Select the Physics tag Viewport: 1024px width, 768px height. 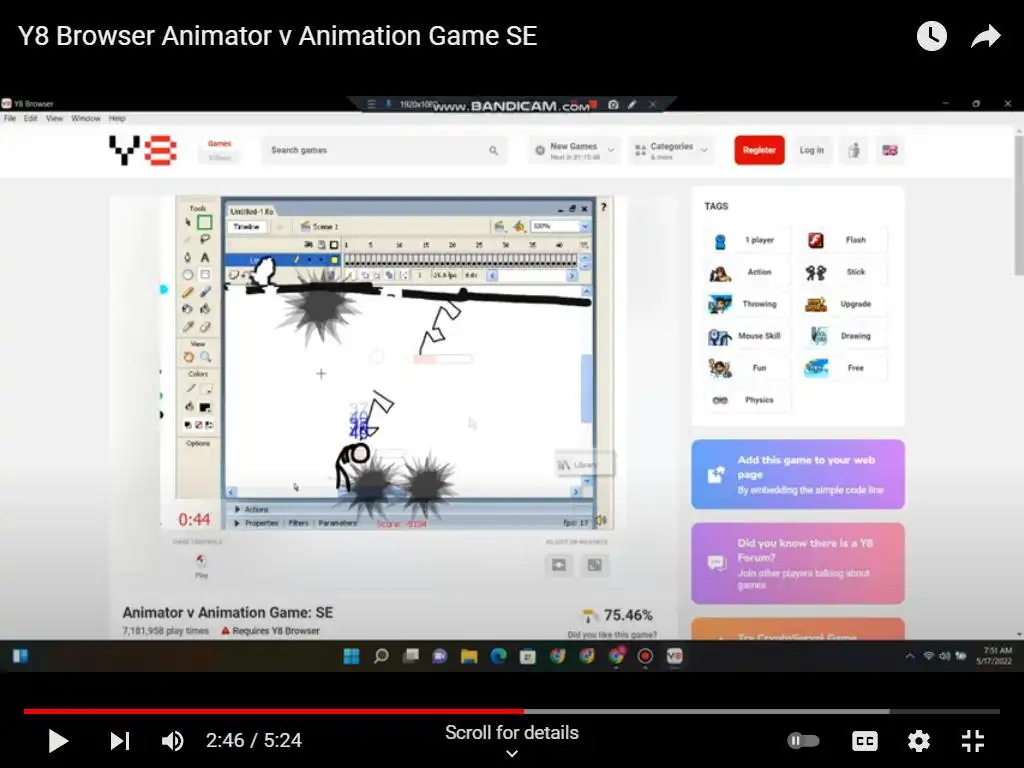[x=747, y=400]
